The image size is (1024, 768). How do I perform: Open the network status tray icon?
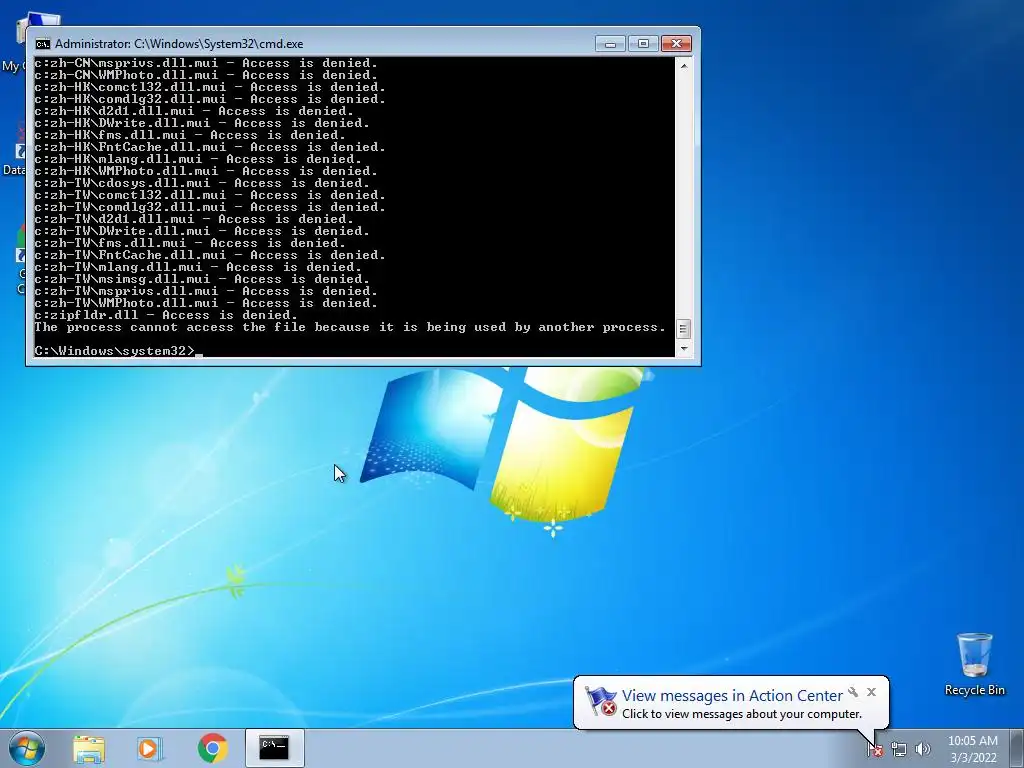pos(899,750)
